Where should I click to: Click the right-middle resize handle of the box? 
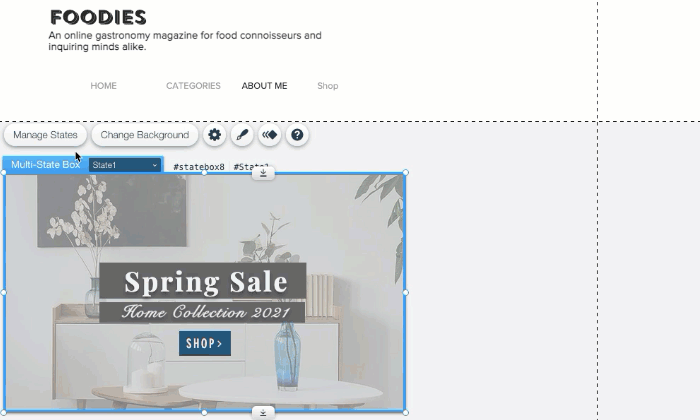pyautogui.click(x=405, y=292)
